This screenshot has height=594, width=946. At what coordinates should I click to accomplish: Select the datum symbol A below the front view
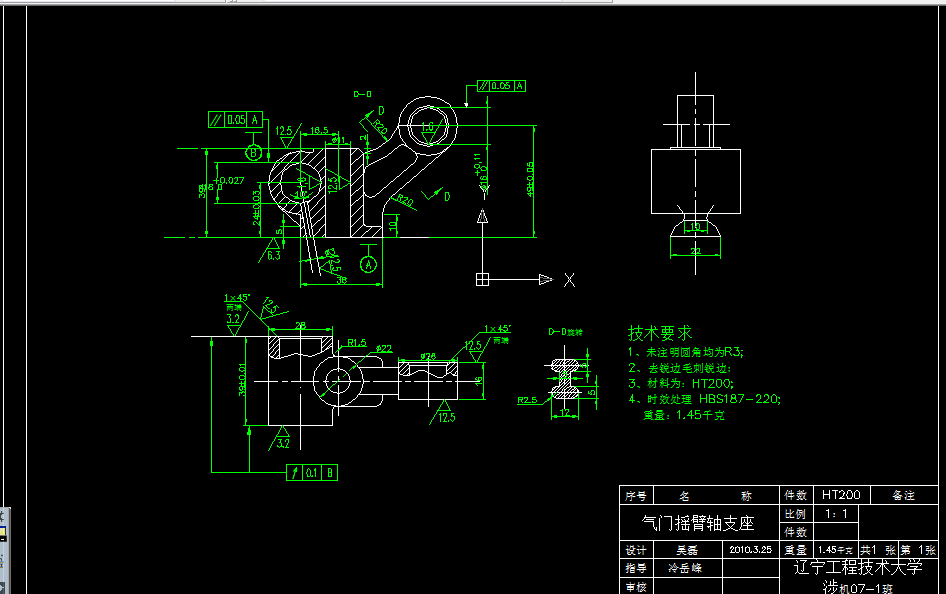[x=367, y=263]
